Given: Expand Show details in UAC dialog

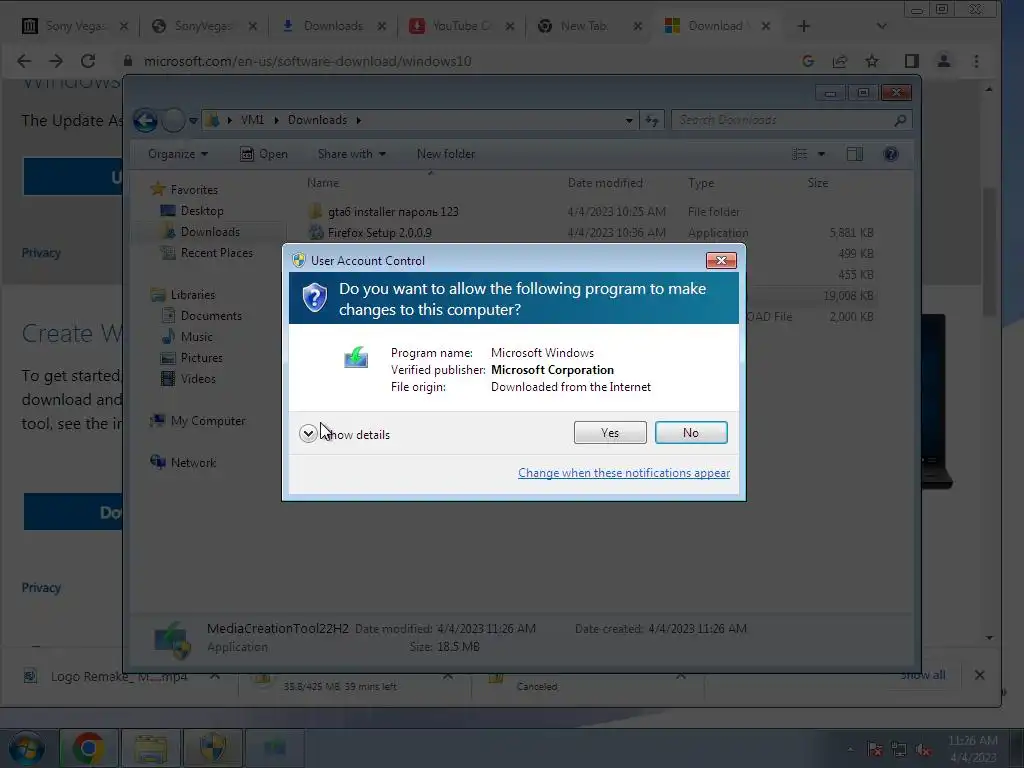Looking at the screenshot, I should tap(345, 434).
